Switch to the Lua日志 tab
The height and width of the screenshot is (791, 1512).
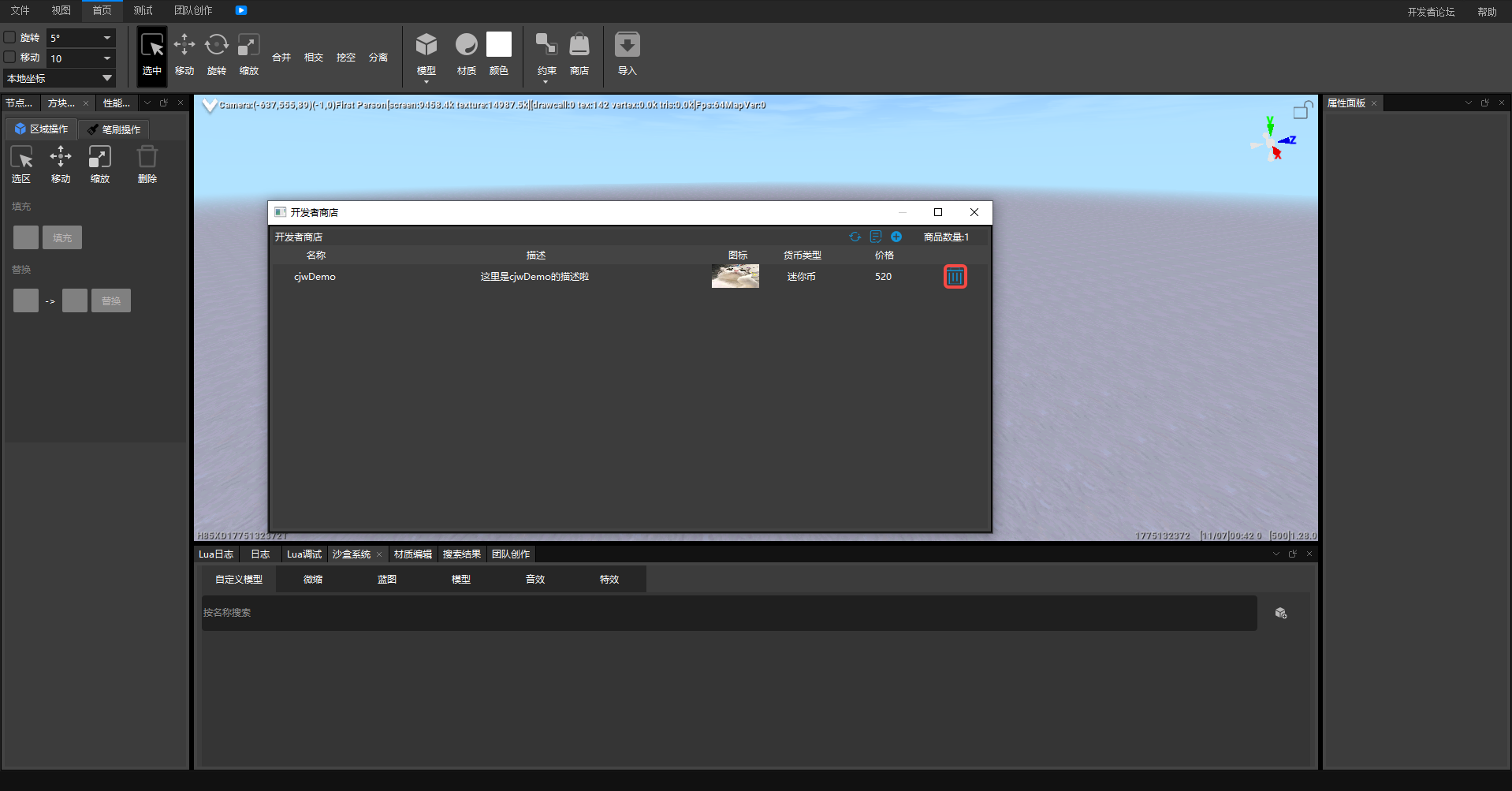[216, 554]
